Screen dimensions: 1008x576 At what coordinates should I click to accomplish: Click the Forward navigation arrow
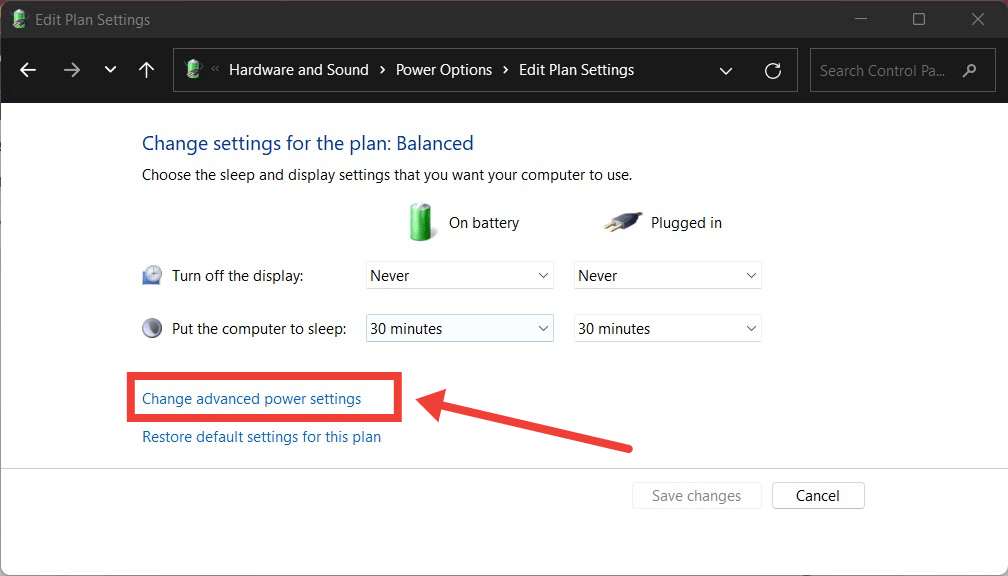[71, 70]
